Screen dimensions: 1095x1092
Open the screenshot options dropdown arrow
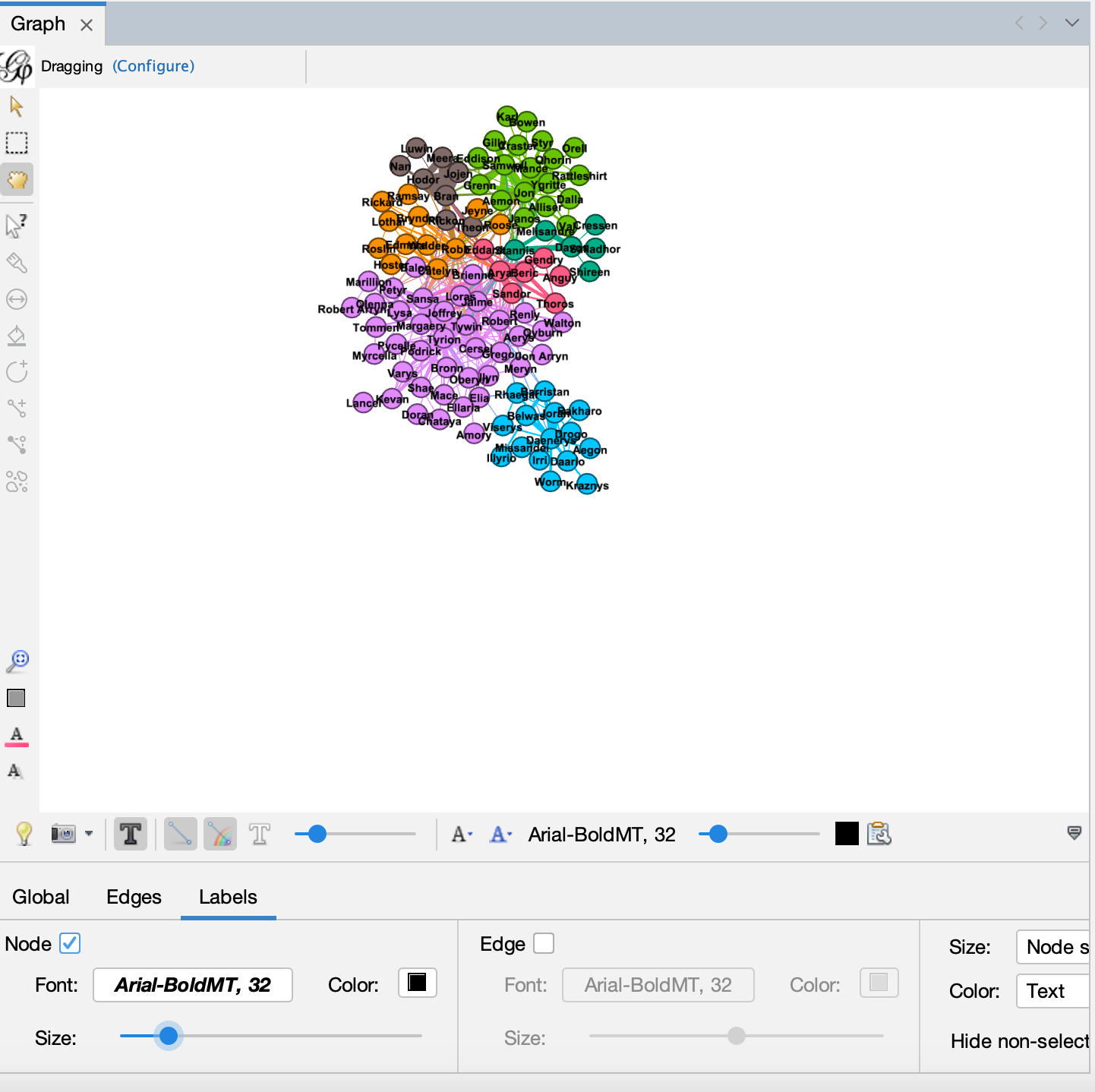tap(89, 834)
